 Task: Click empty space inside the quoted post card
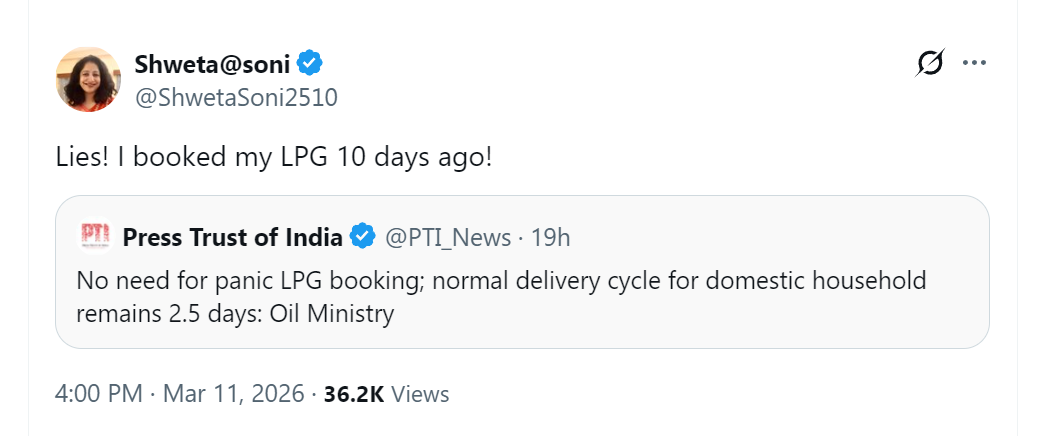point(780,238)
